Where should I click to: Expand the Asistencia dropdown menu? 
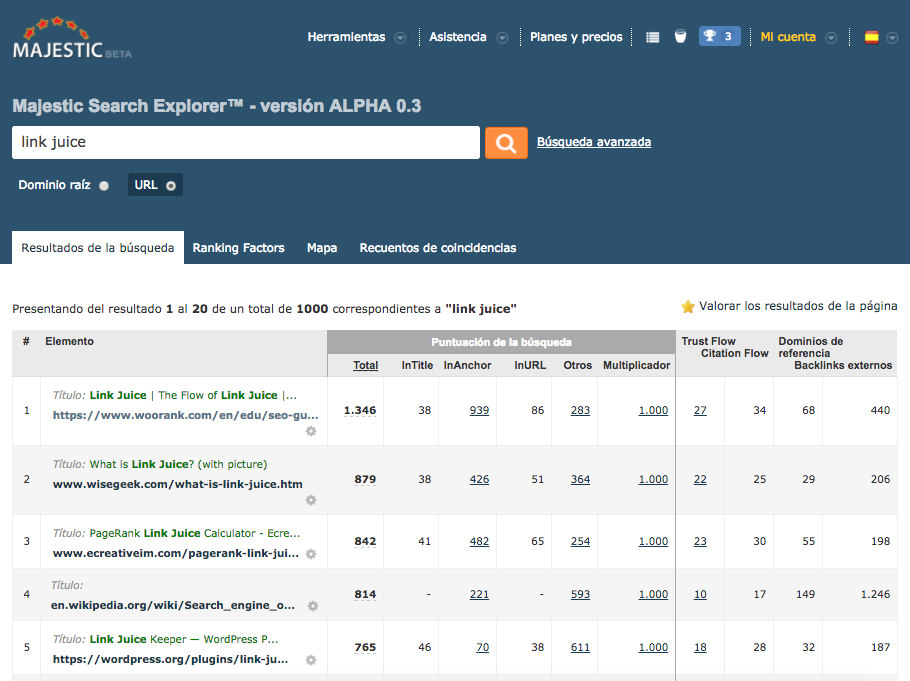tap(468, 37)
